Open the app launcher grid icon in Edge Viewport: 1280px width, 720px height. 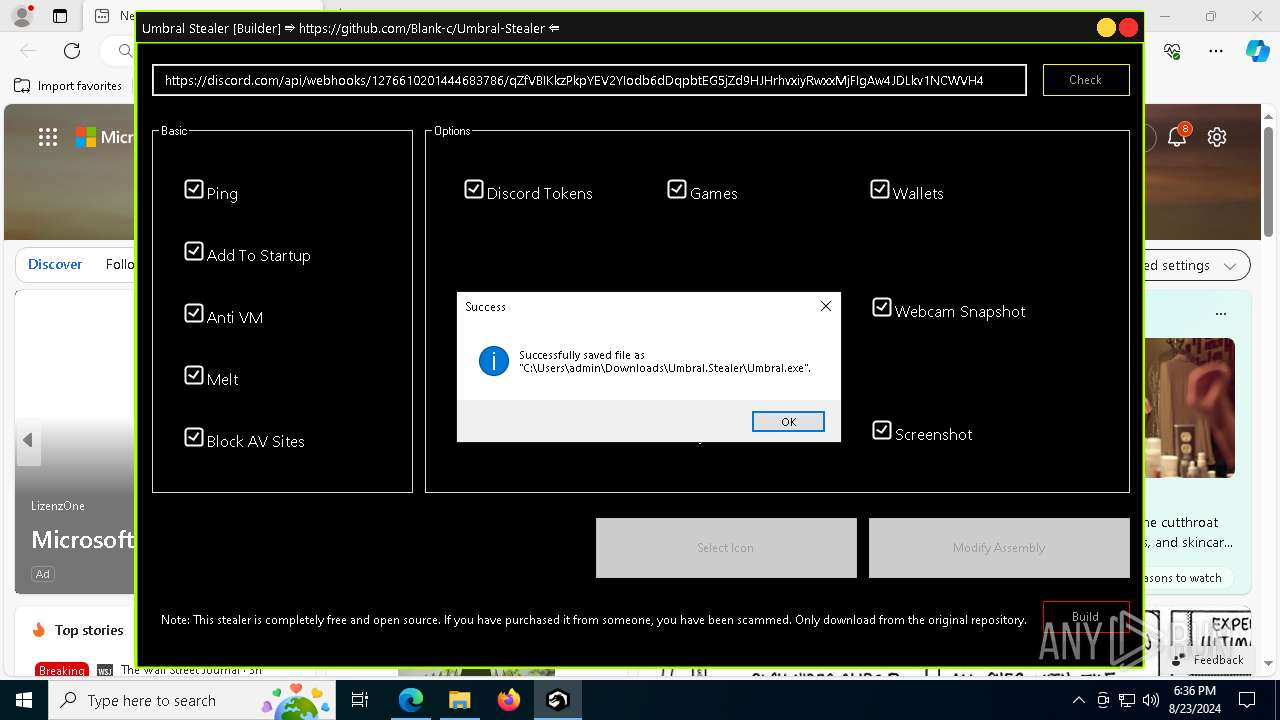pos(48,137)
